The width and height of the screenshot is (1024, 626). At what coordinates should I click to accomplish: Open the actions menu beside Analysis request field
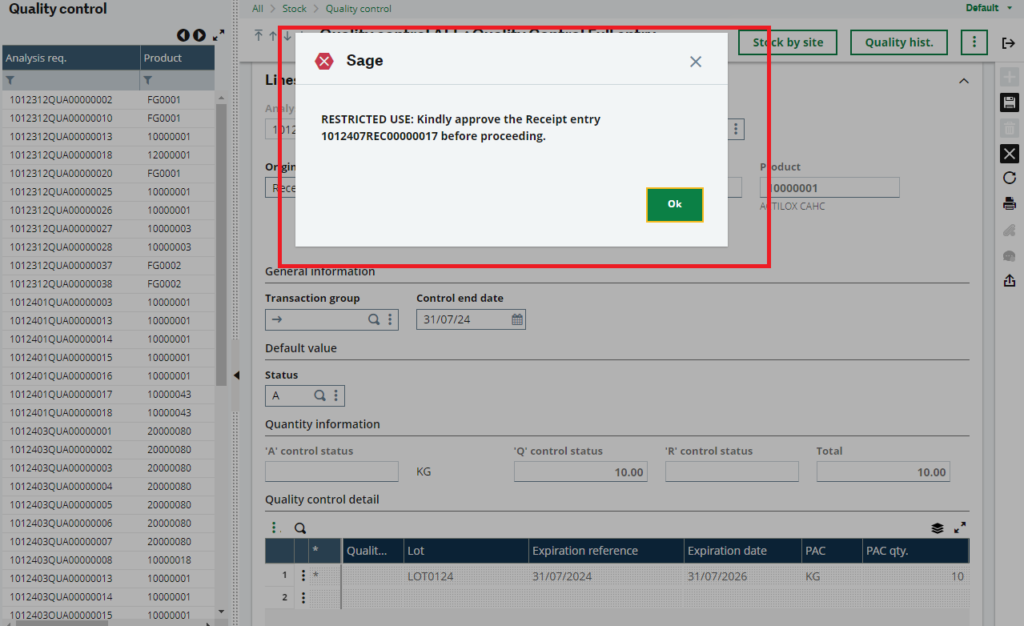click(735, 129)
